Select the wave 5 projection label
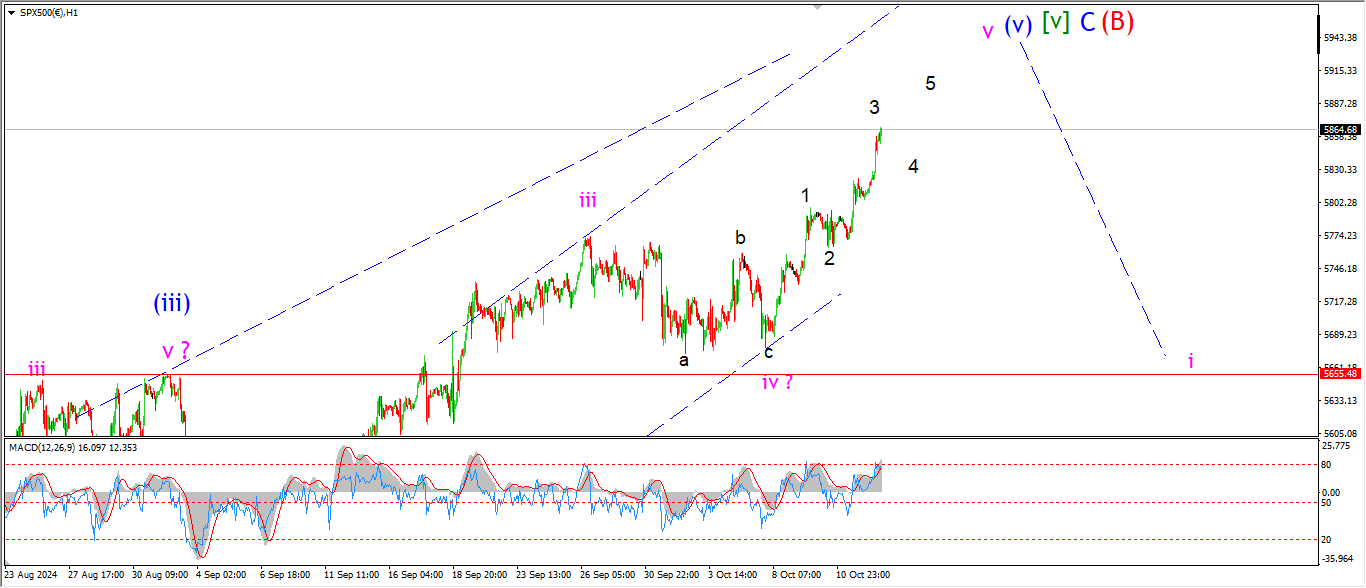The height and width of the screenshot is (588, 1366). [x=930, y=84]
